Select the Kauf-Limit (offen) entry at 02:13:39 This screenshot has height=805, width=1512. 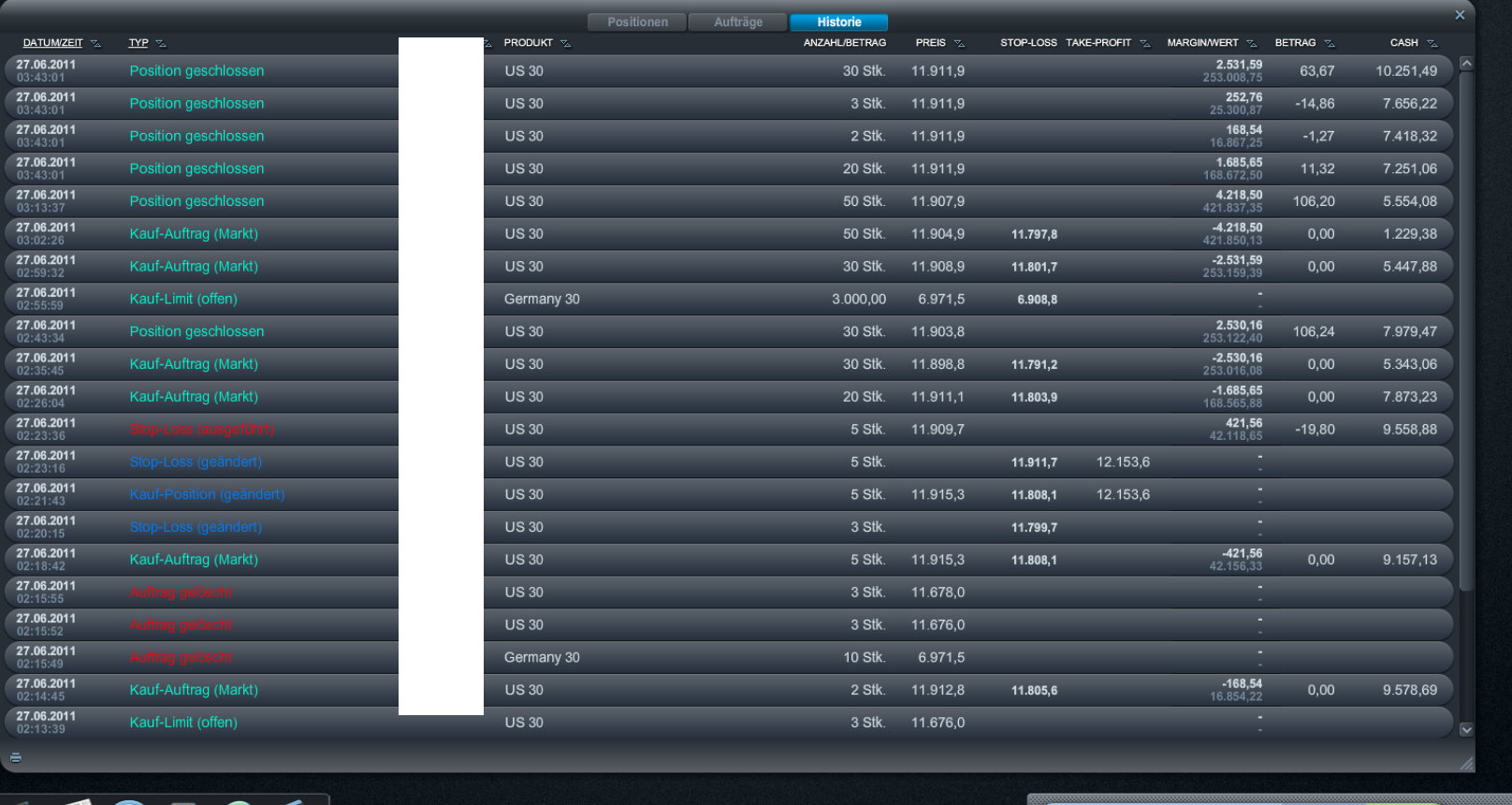pyautogui.click(x=728, y=723)
